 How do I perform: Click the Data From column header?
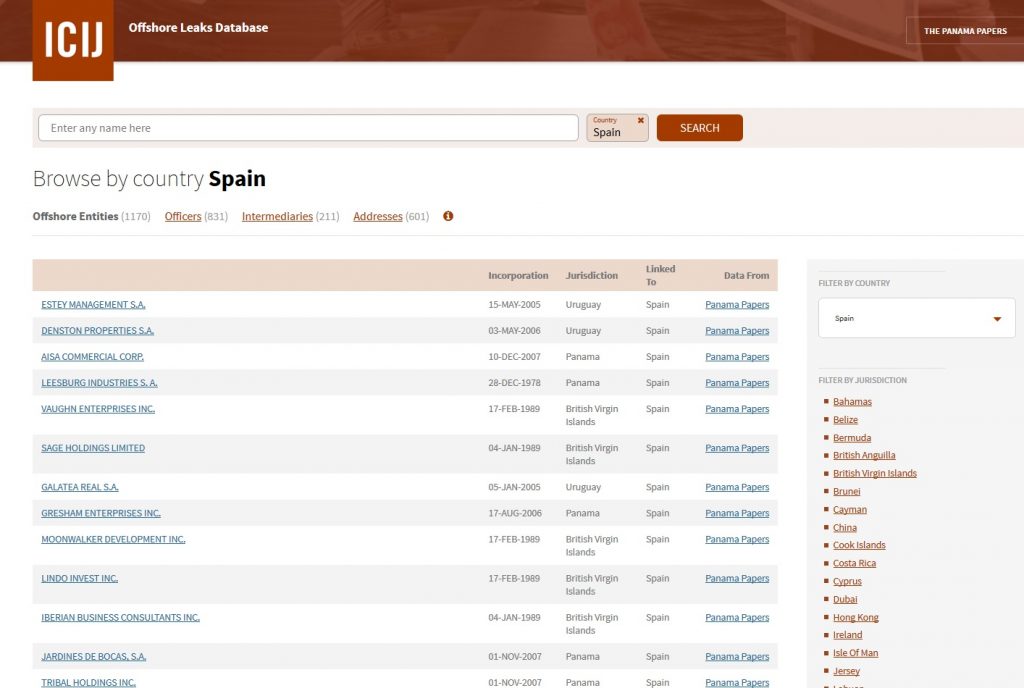tap(746, 275)
